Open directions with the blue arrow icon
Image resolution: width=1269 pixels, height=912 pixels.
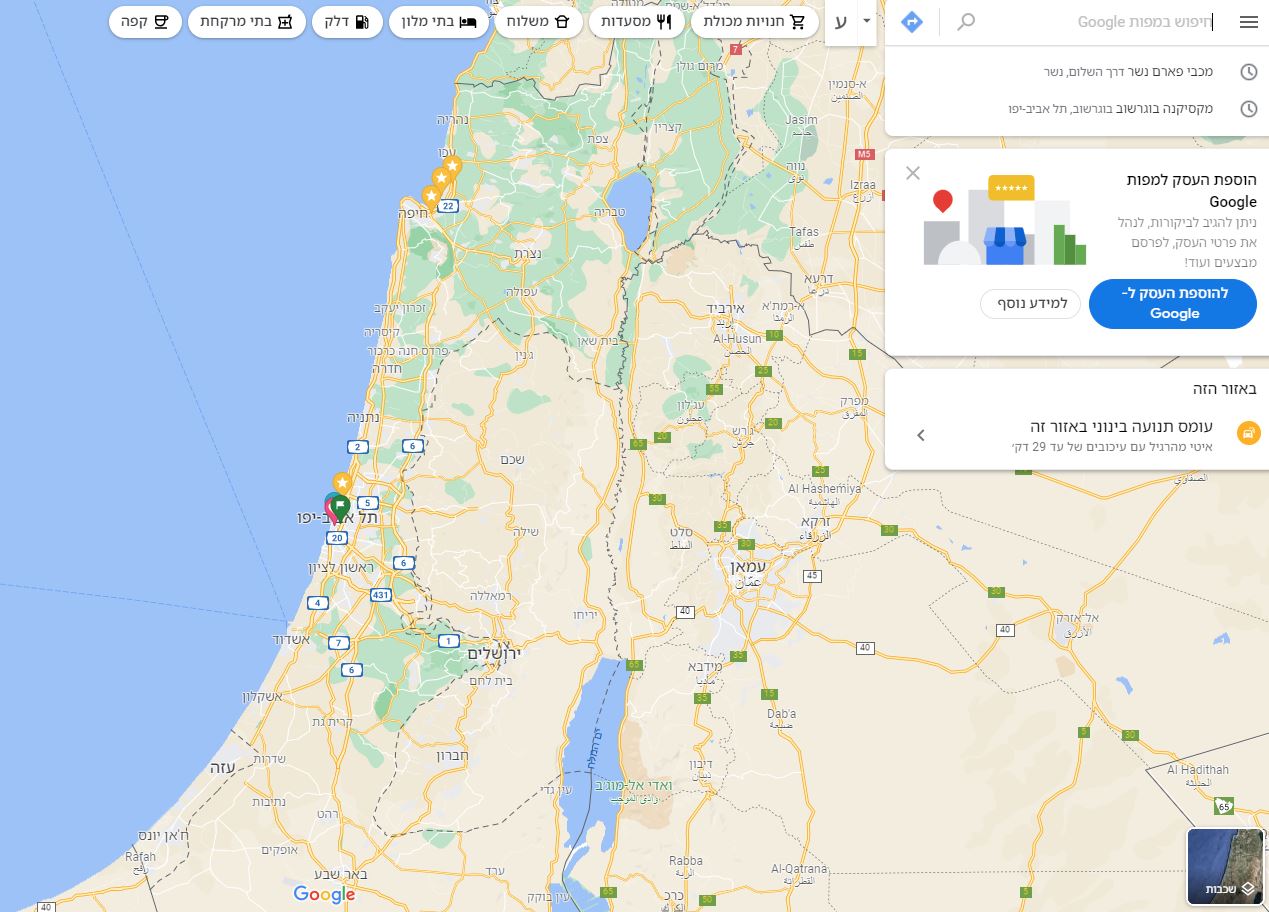tap(912, 22)
